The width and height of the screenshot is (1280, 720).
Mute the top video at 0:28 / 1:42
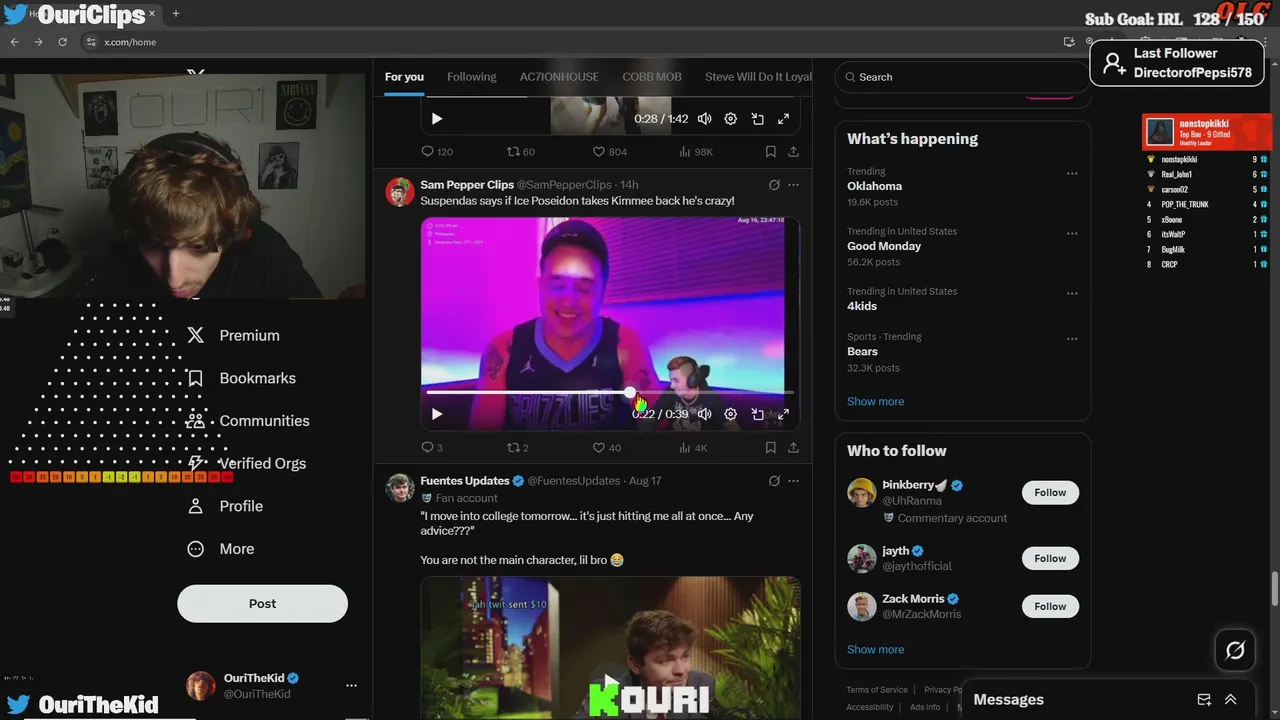pyautogui.click(x=705, y=118)
